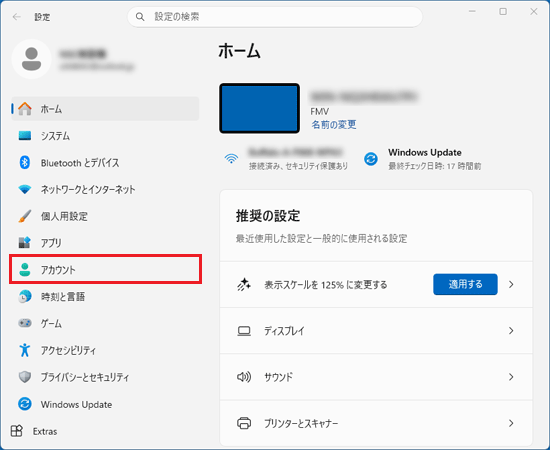Click the アプリ label in the sidebar

(x=51, y=243)
